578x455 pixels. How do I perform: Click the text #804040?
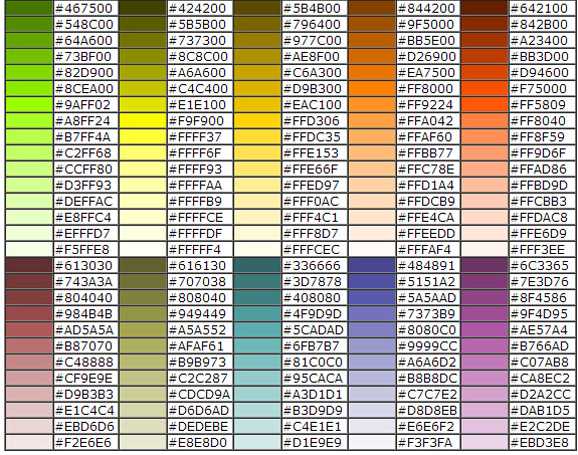[x=84, y=298]
